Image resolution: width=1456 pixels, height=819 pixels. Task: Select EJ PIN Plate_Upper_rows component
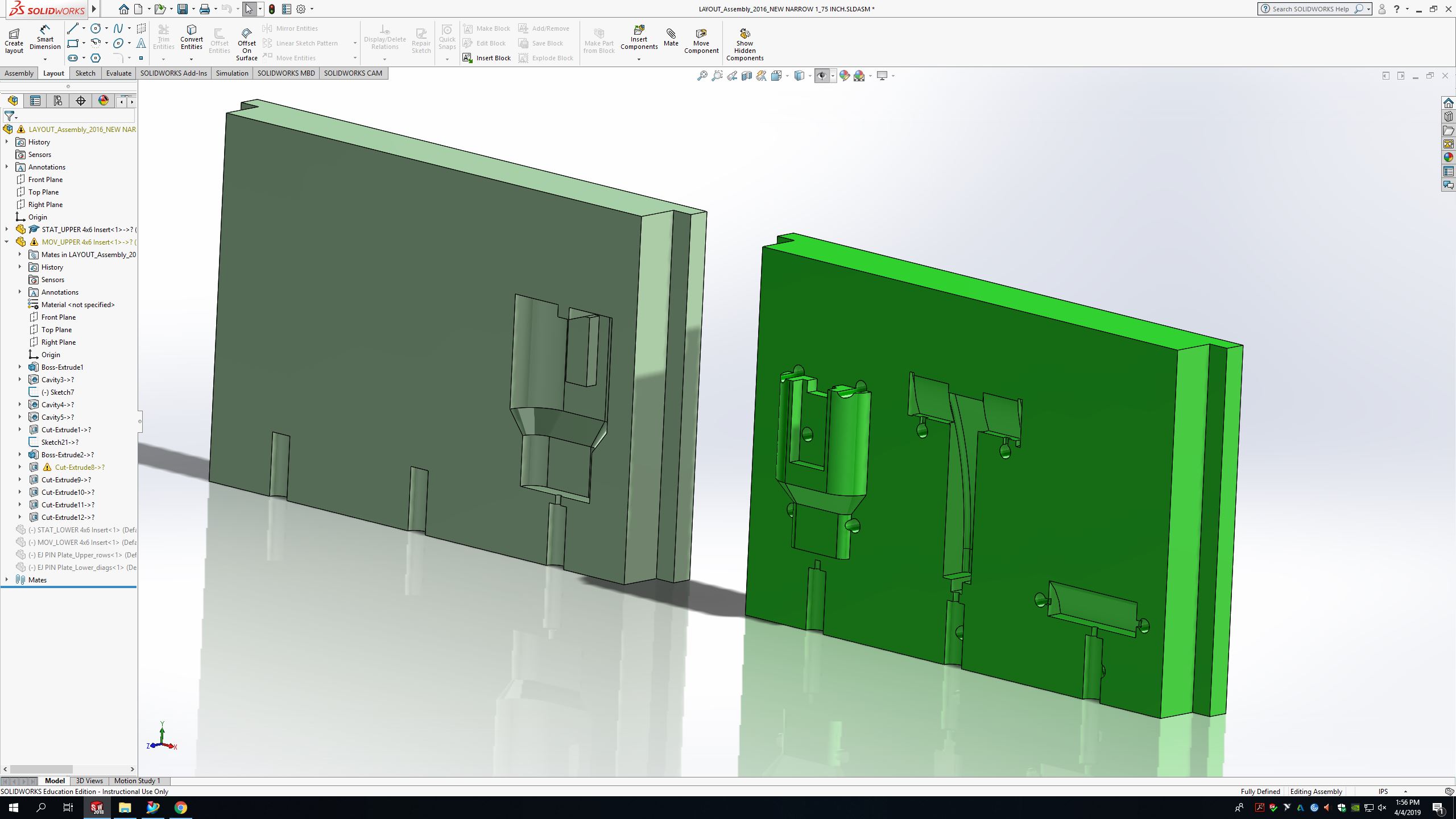click(x=76, y=555)
